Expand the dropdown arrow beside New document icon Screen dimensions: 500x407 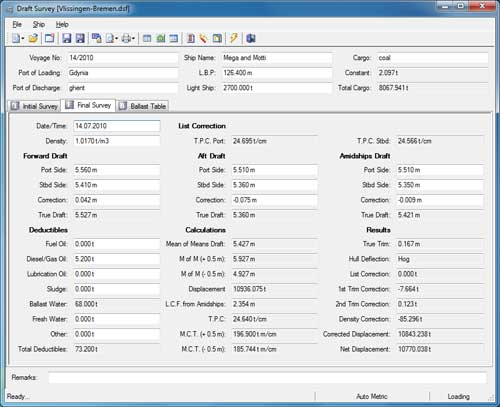23,39
